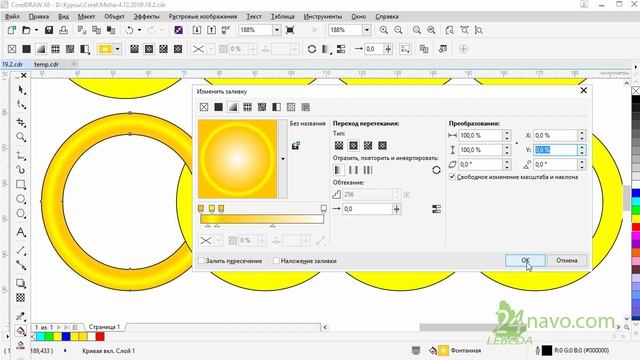Select the Transparency checker tool

point(21,298)
